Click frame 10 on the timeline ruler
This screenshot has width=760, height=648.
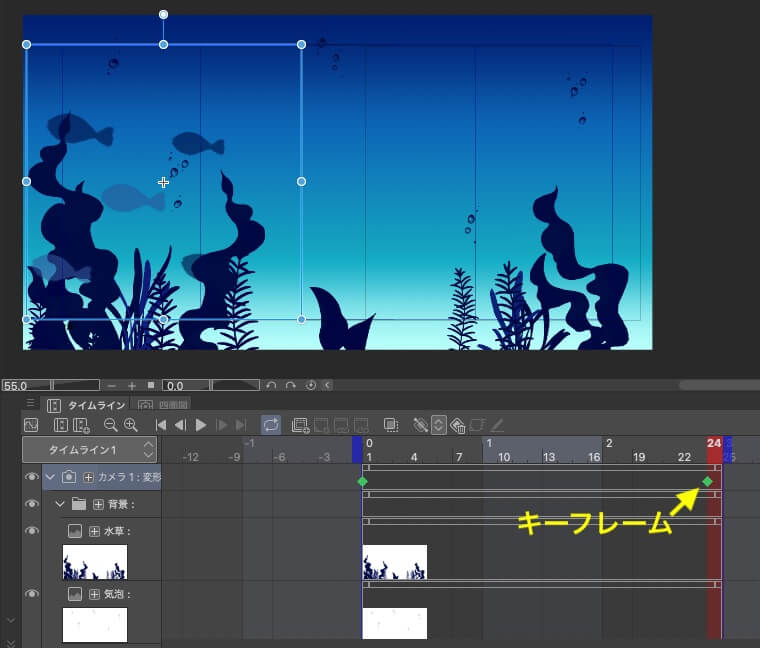click(504, 457)
